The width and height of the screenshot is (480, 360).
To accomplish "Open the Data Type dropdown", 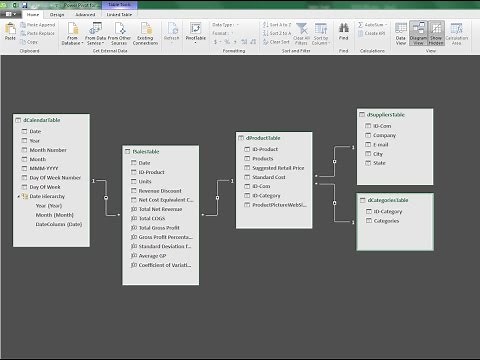I will [x=226, y=25].
